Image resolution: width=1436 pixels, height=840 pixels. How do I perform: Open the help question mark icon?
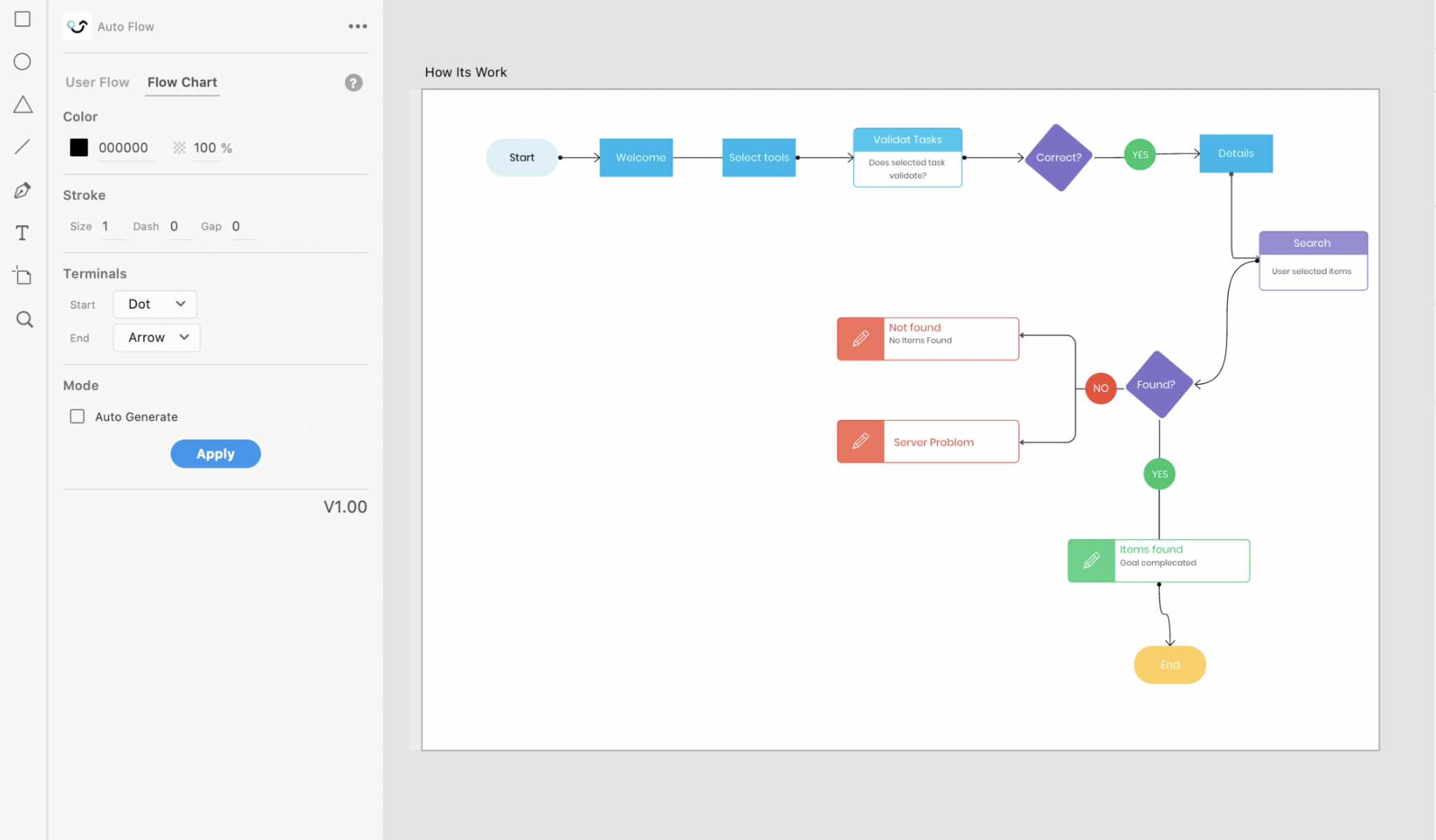[353, 83]
